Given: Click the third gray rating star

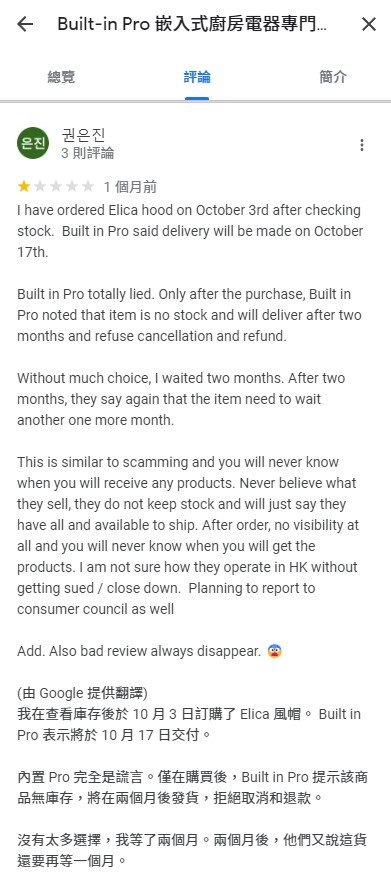Looking at the screenshot, I should click(x=56, y=186).
